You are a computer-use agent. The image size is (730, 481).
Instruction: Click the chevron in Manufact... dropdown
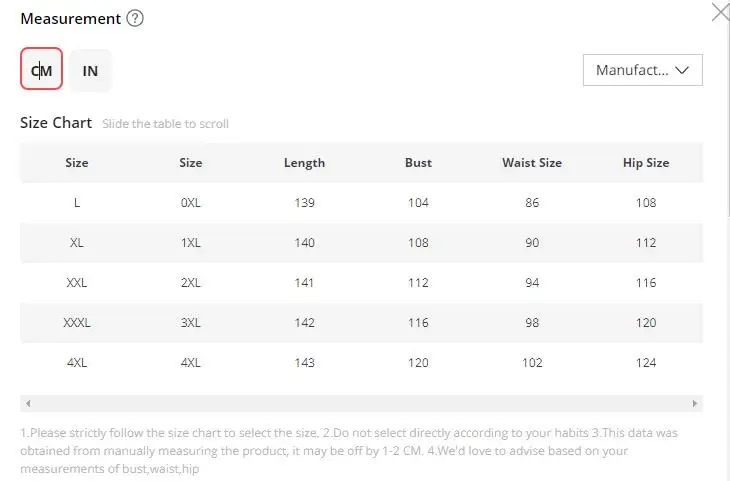[682, 70]
